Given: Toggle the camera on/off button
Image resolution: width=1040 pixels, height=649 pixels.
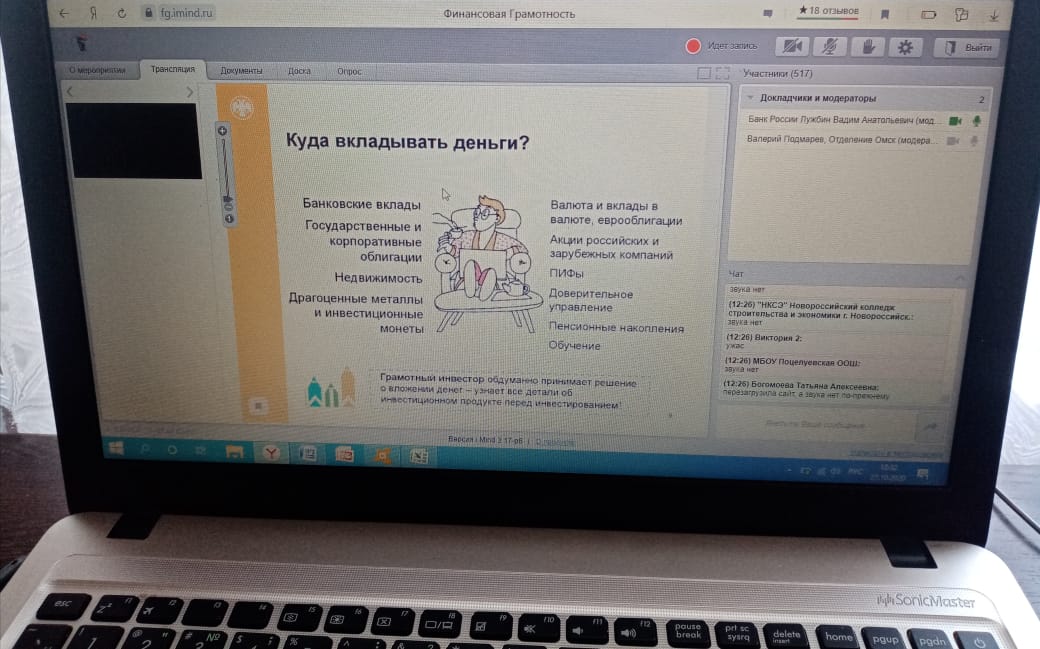Looking at the screenshot, I should point(793,46).
